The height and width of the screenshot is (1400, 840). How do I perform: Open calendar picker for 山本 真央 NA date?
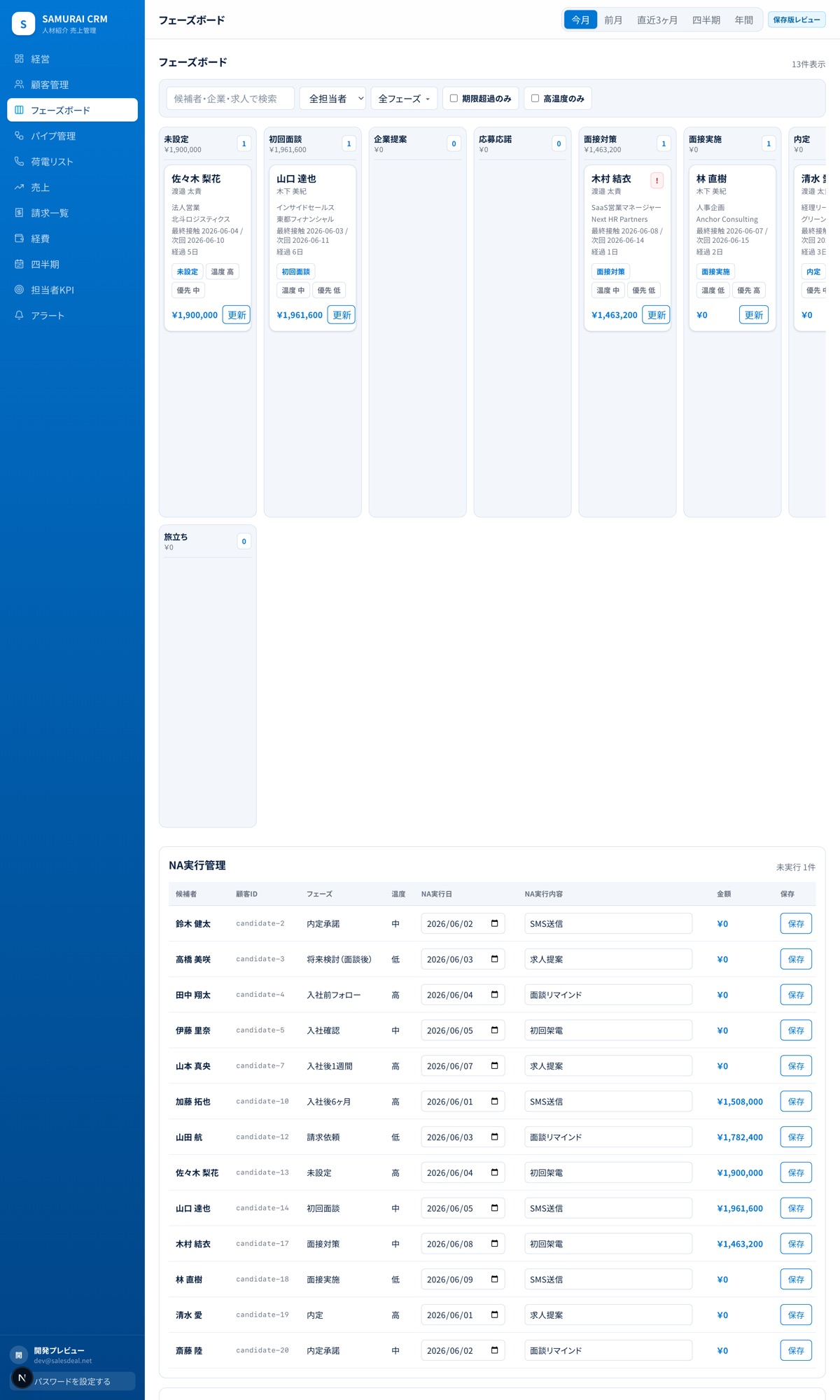[x=494, y=1066]
